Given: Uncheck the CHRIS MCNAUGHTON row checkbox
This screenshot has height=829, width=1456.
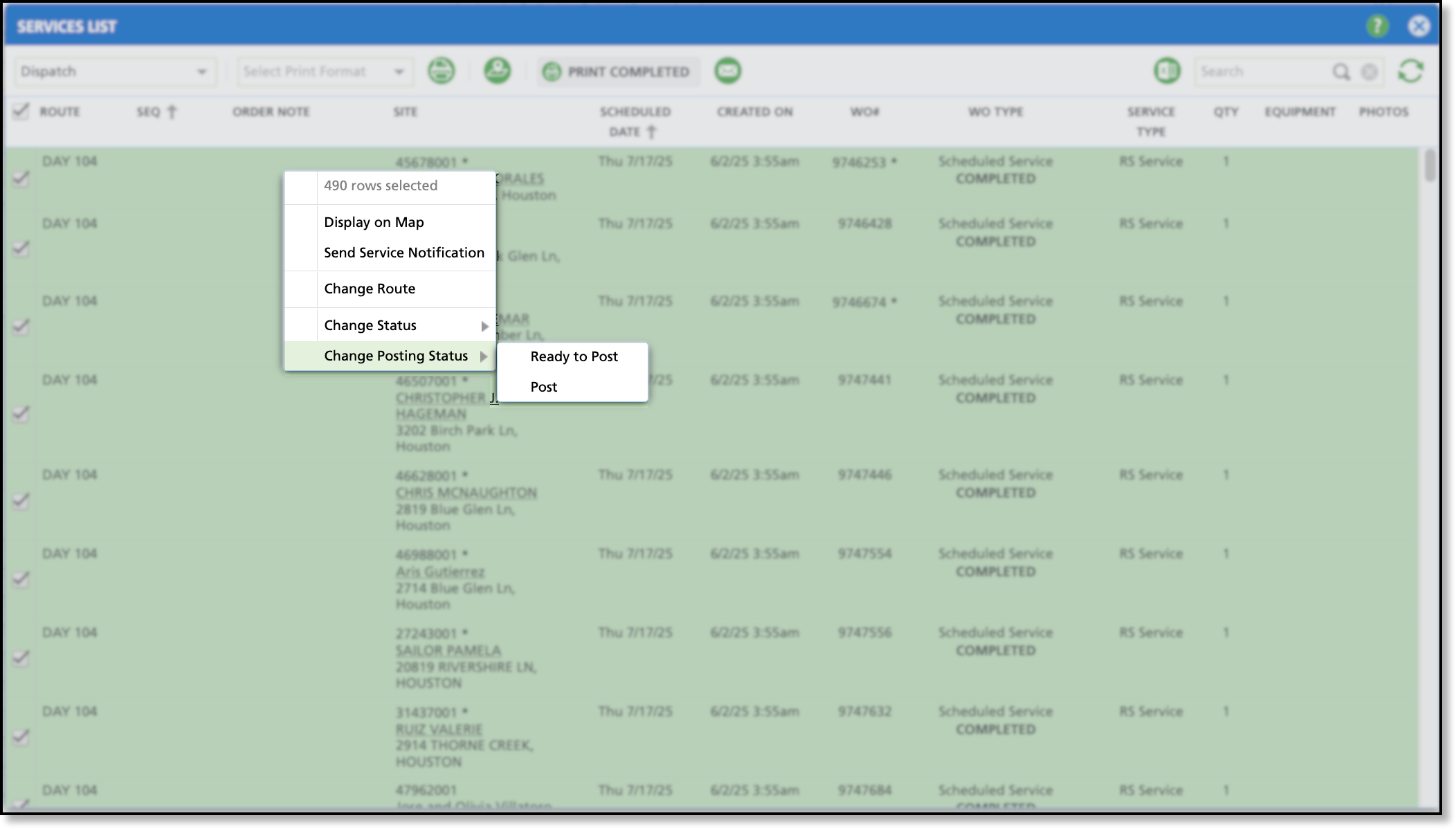Looking at the screenshot, I should (x=21, y=500).
